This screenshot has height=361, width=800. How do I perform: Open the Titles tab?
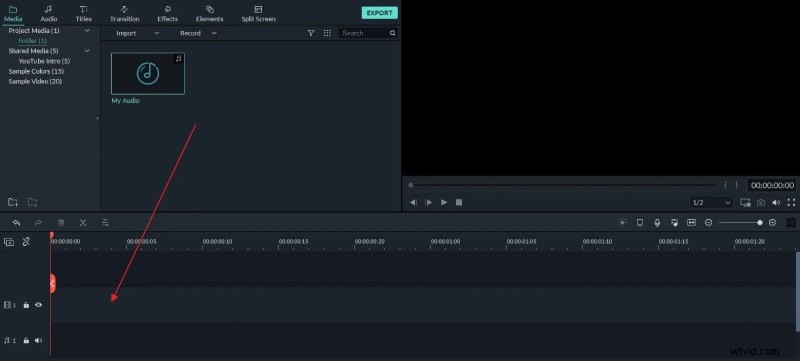(84, 14)
